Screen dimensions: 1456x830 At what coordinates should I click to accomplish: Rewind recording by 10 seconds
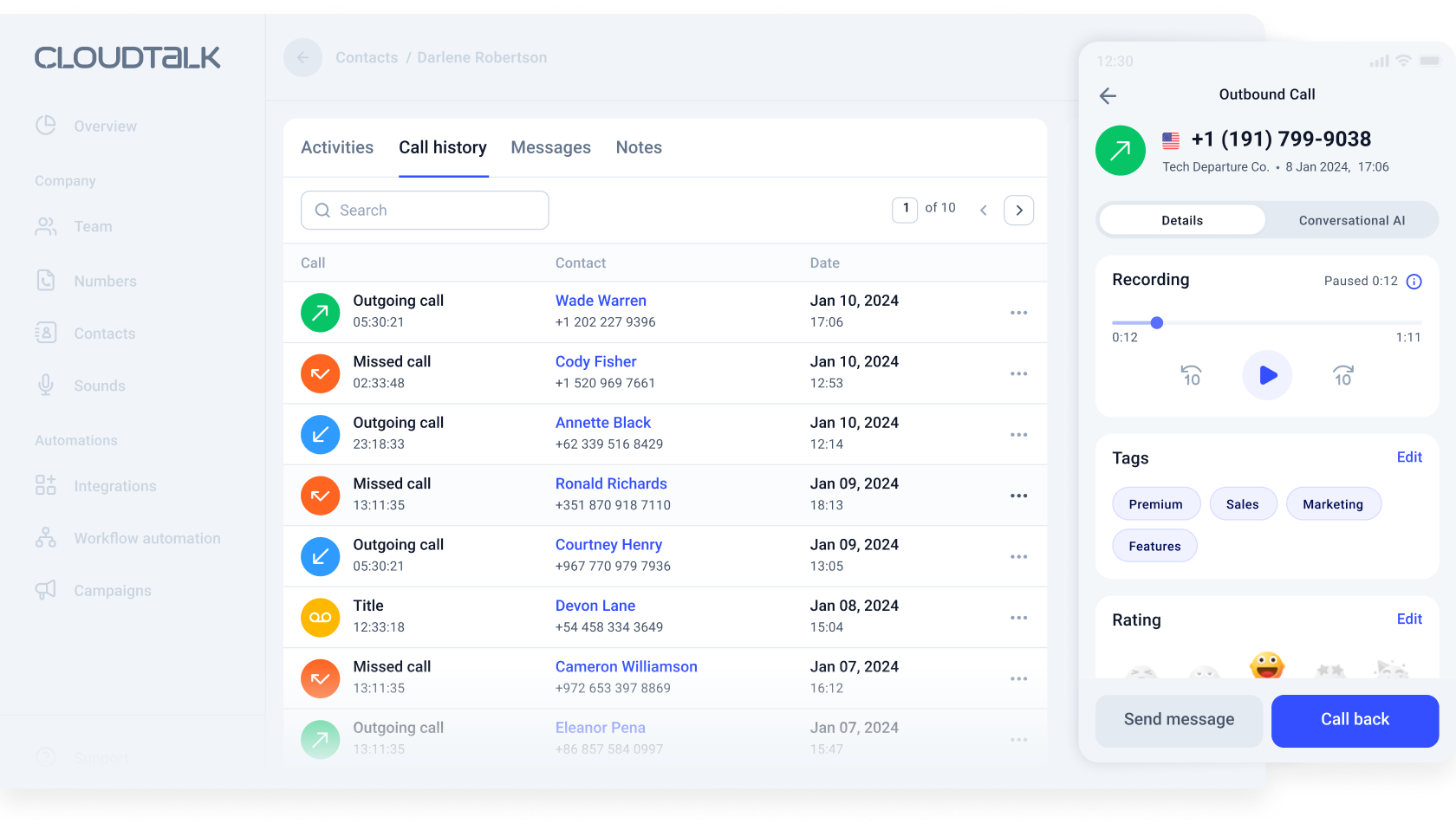[x=1192, y=375]
